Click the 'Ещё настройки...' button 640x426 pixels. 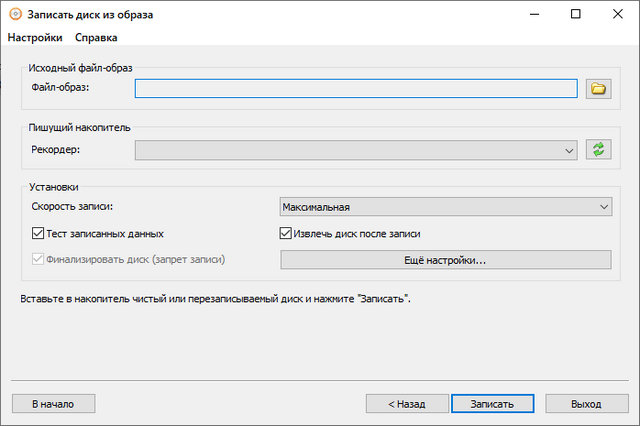point(445,260)
